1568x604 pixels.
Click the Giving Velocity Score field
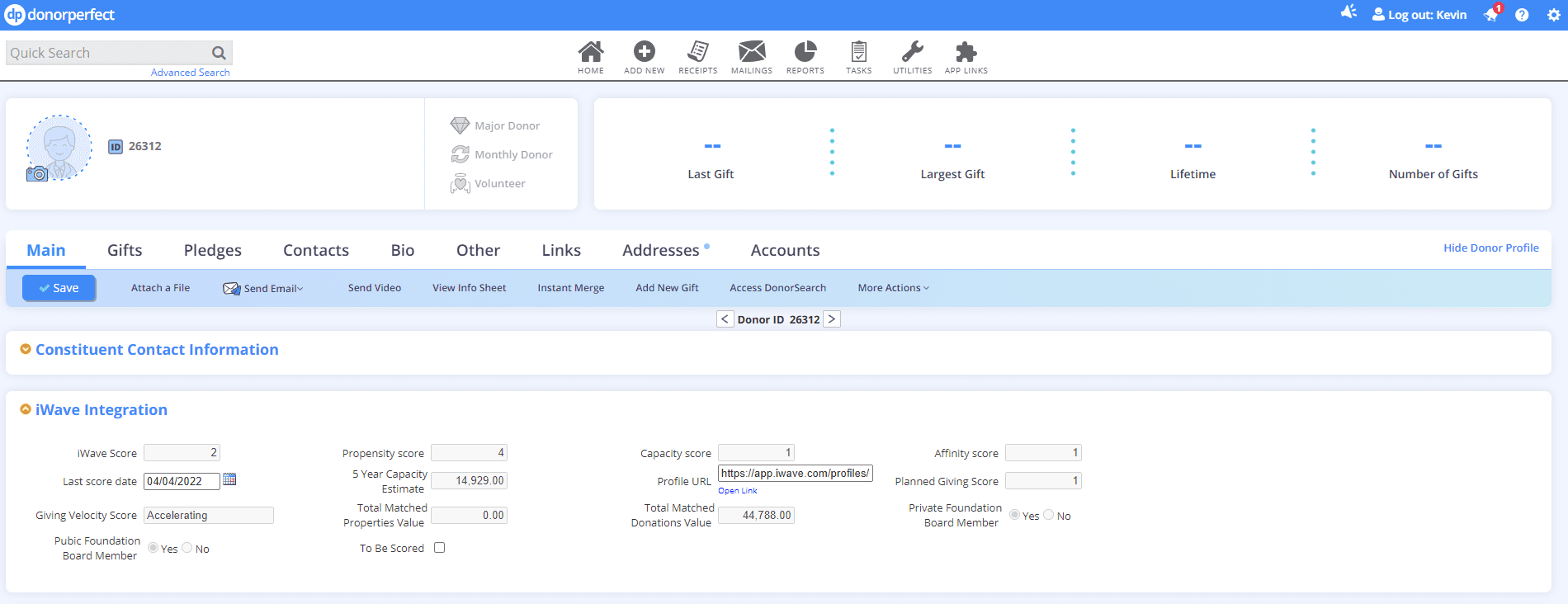click(209, 515)
